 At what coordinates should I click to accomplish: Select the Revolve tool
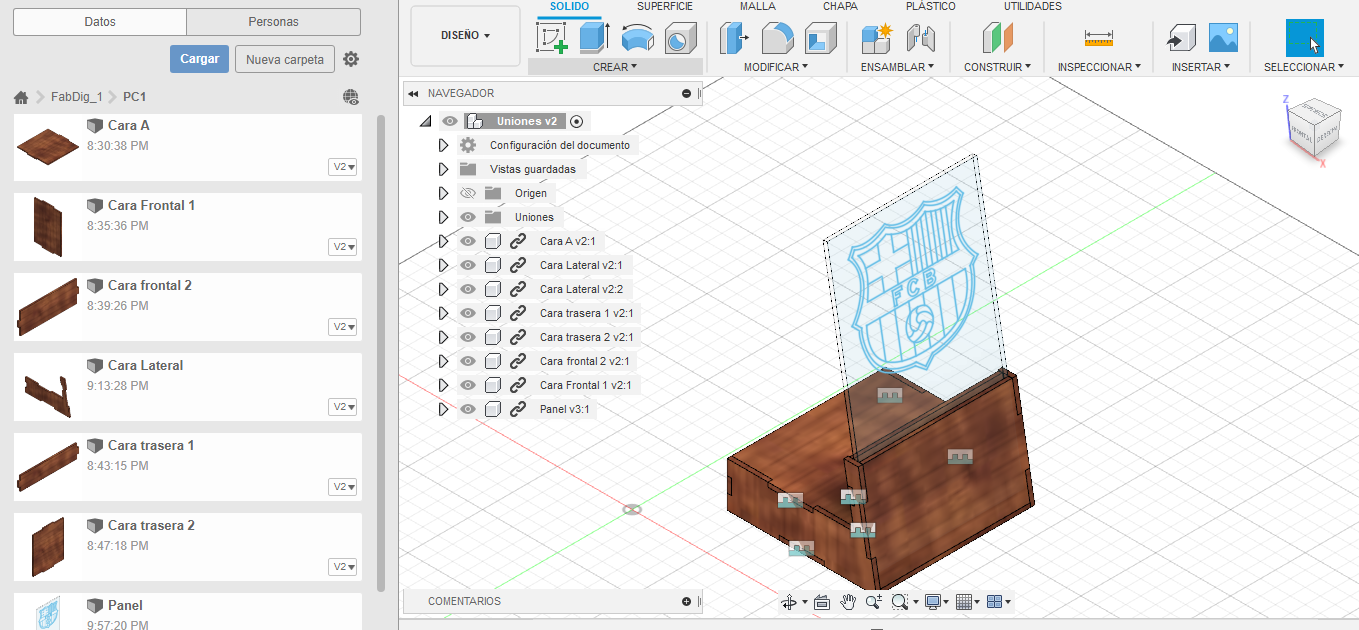pyautogui.click(x=637, y=38)
